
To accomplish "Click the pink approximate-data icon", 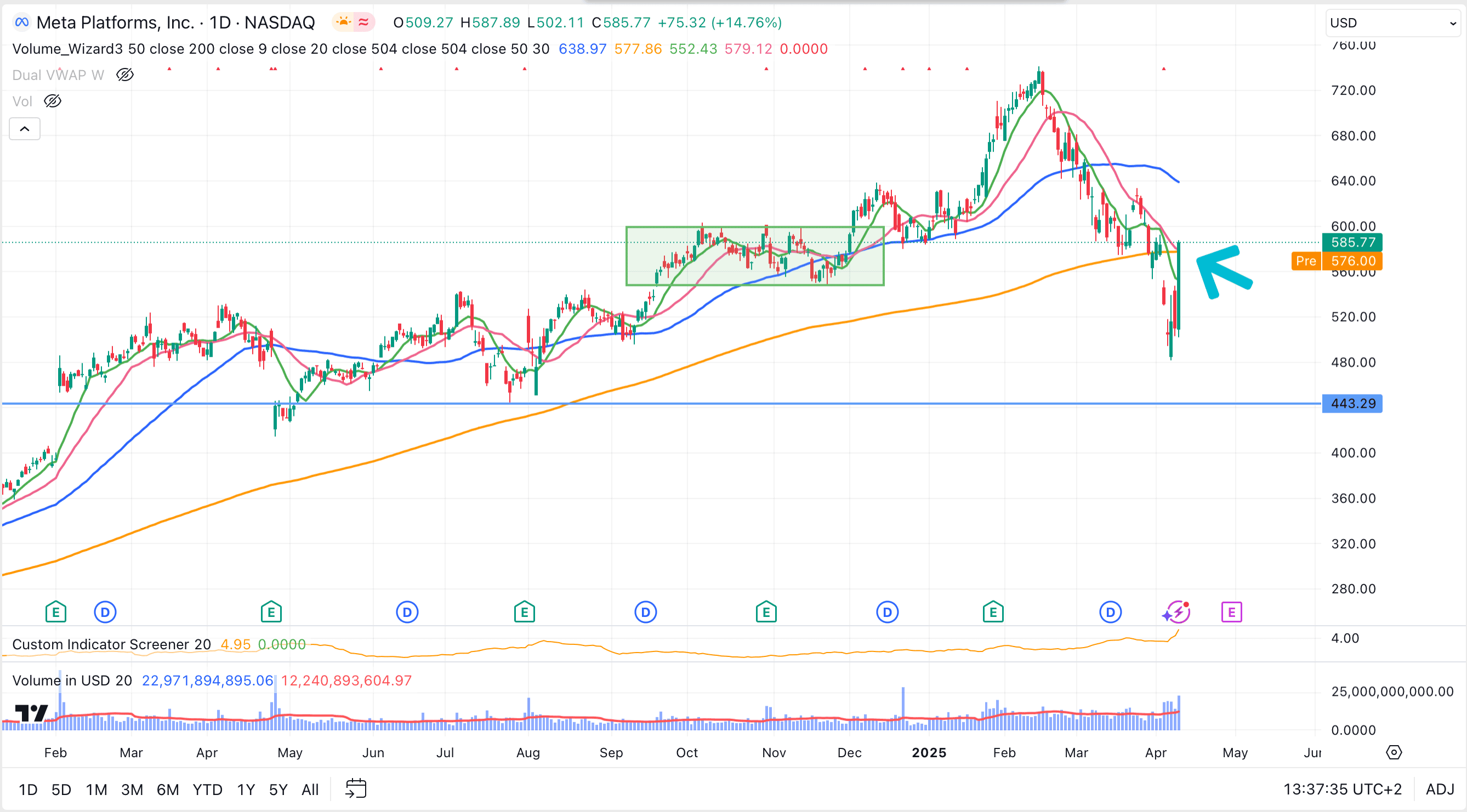I will click(363, 22).
